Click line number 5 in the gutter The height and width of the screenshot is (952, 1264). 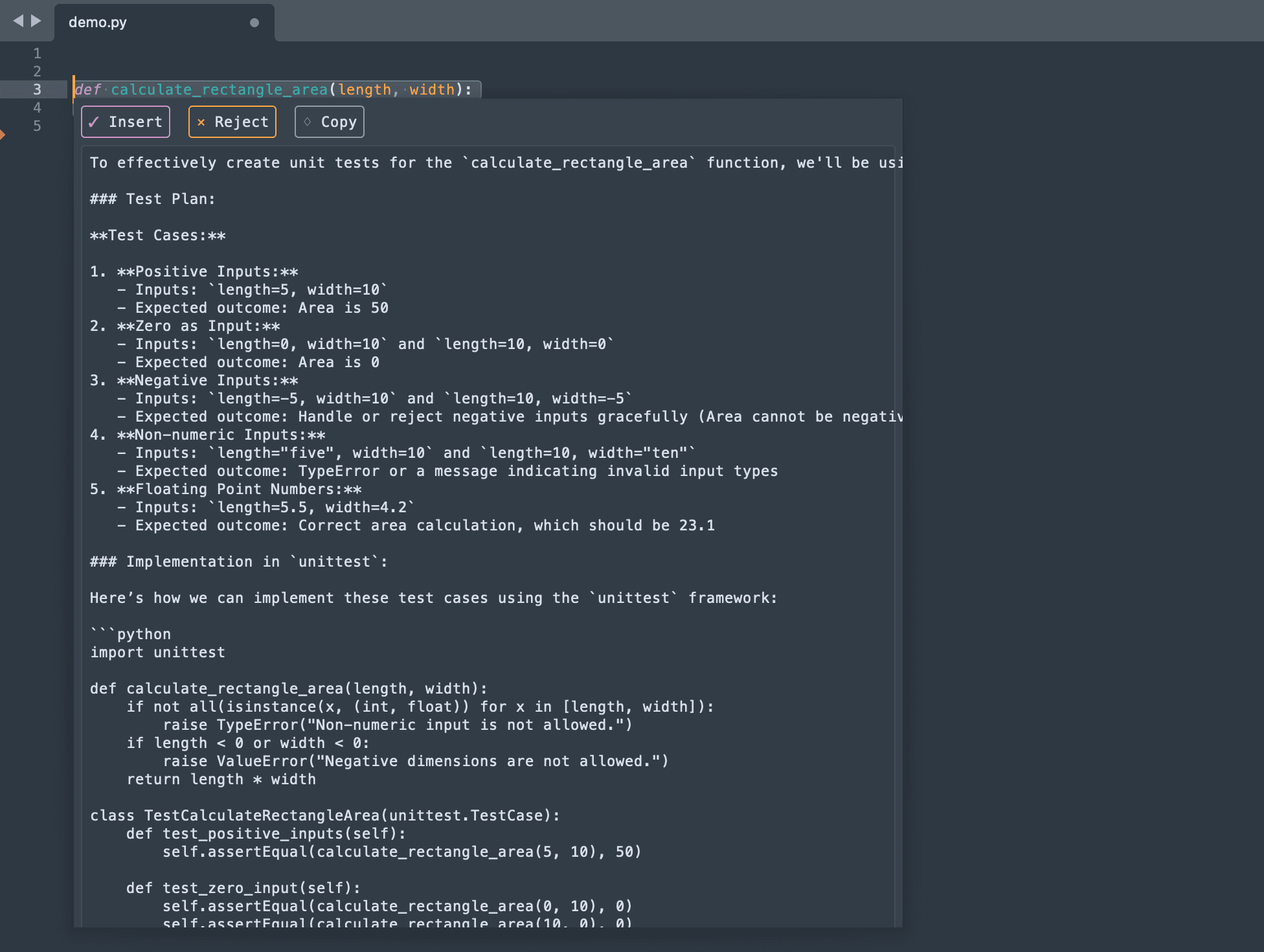(37, 126)
